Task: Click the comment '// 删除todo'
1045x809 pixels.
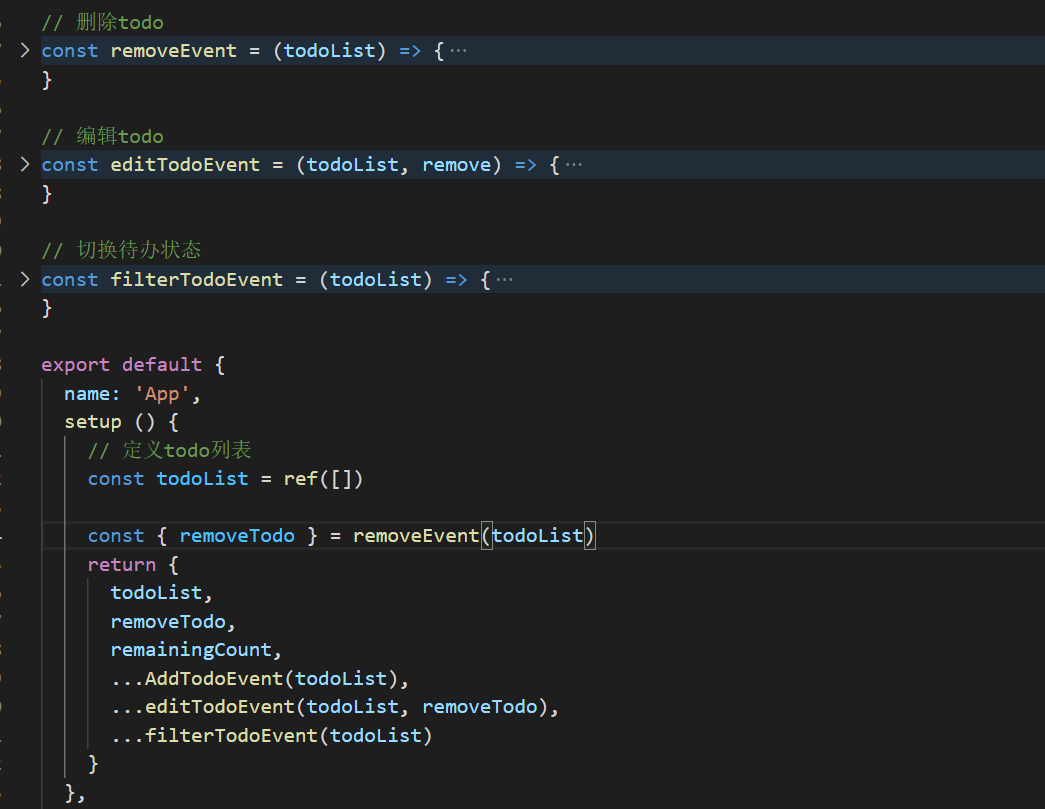Action: tap(103, 23)
